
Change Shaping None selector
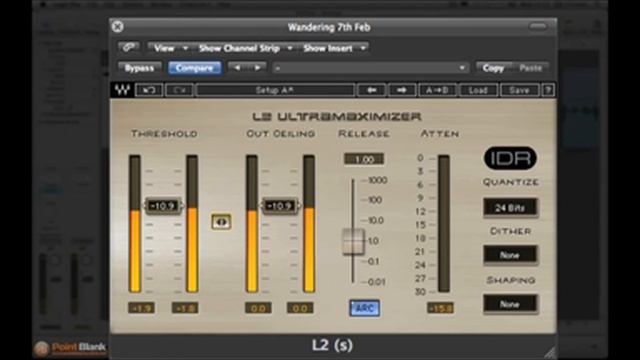tap(510, 304)
